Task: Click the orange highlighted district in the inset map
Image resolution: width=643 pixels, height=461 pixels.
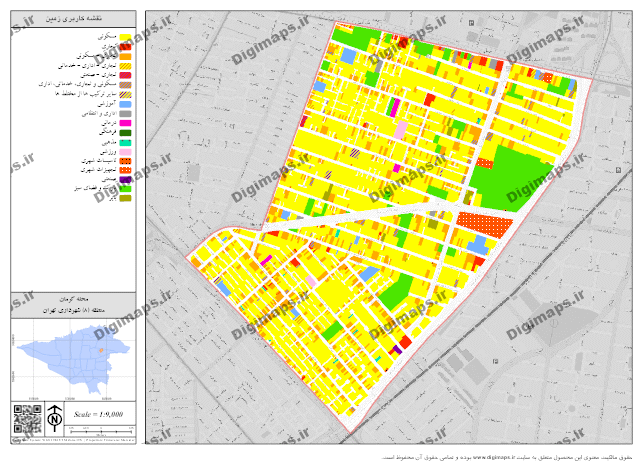Action: tap(101, 351)
